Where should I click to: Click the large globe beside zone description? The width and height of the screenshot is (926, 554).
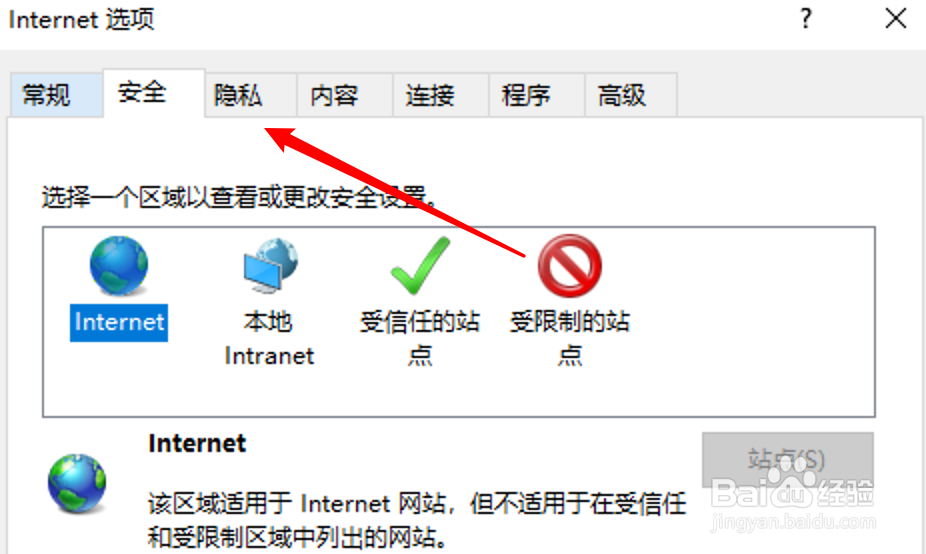point(77,483)
